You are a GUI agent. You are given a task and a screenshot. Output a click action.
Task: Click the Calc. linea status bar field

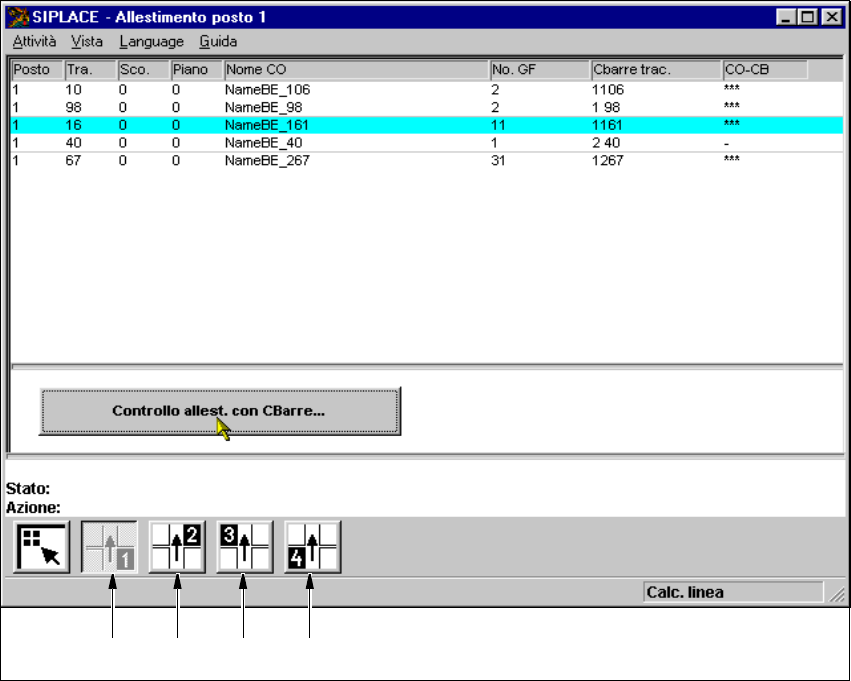(733, 592)
